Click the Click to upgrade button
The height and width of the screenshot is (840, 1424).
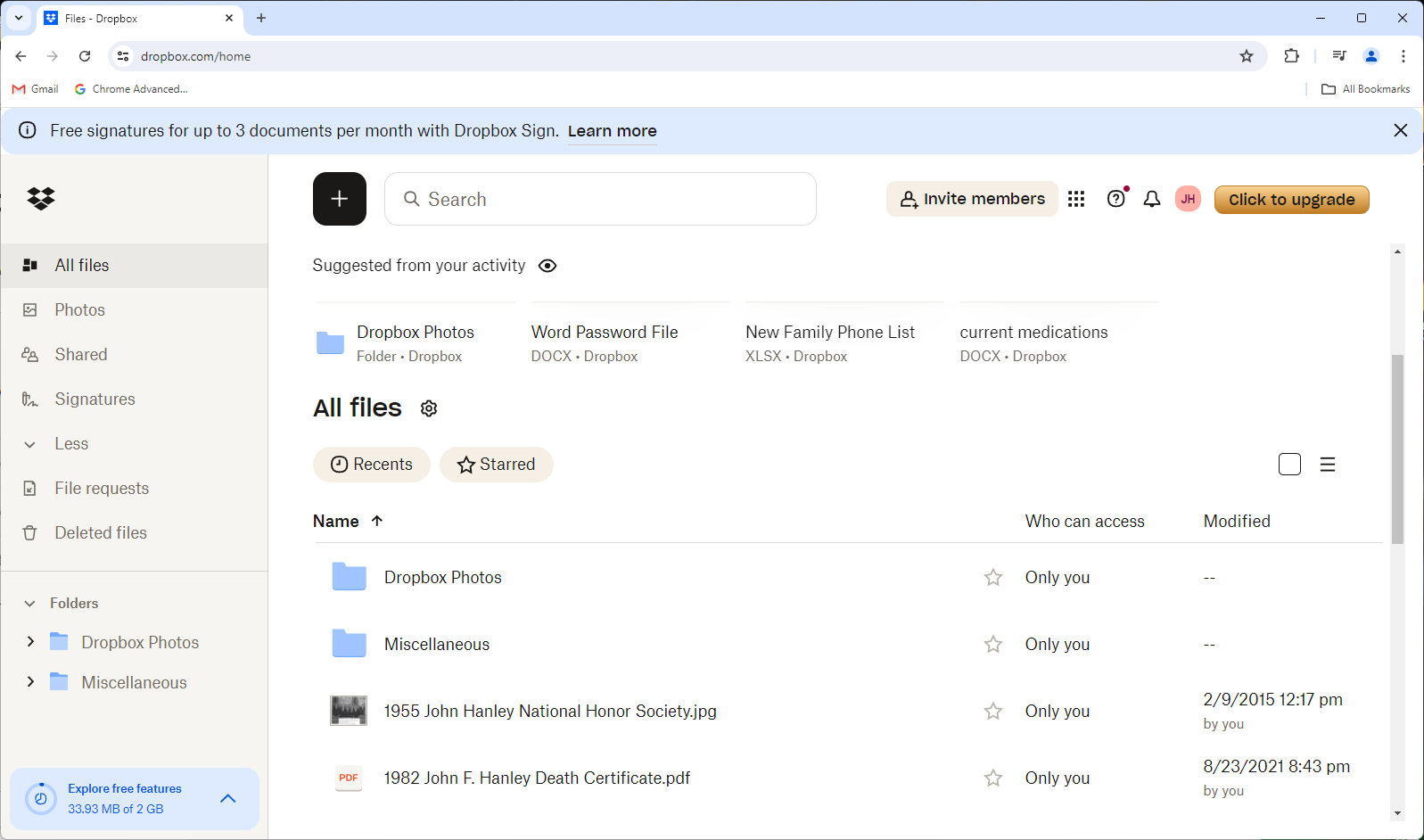[1291, 200]
